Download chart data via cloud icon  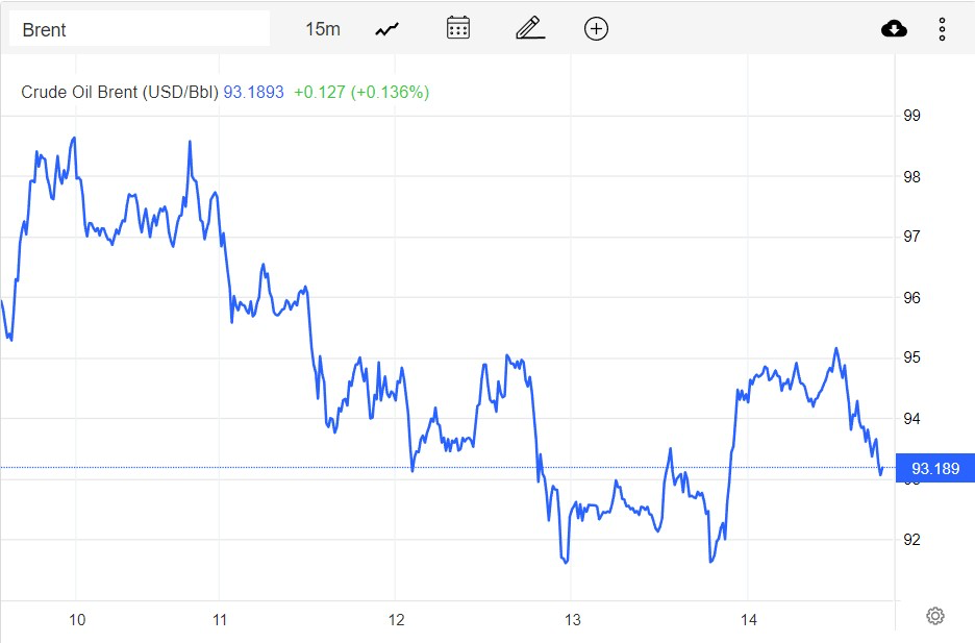coord(894,29)
